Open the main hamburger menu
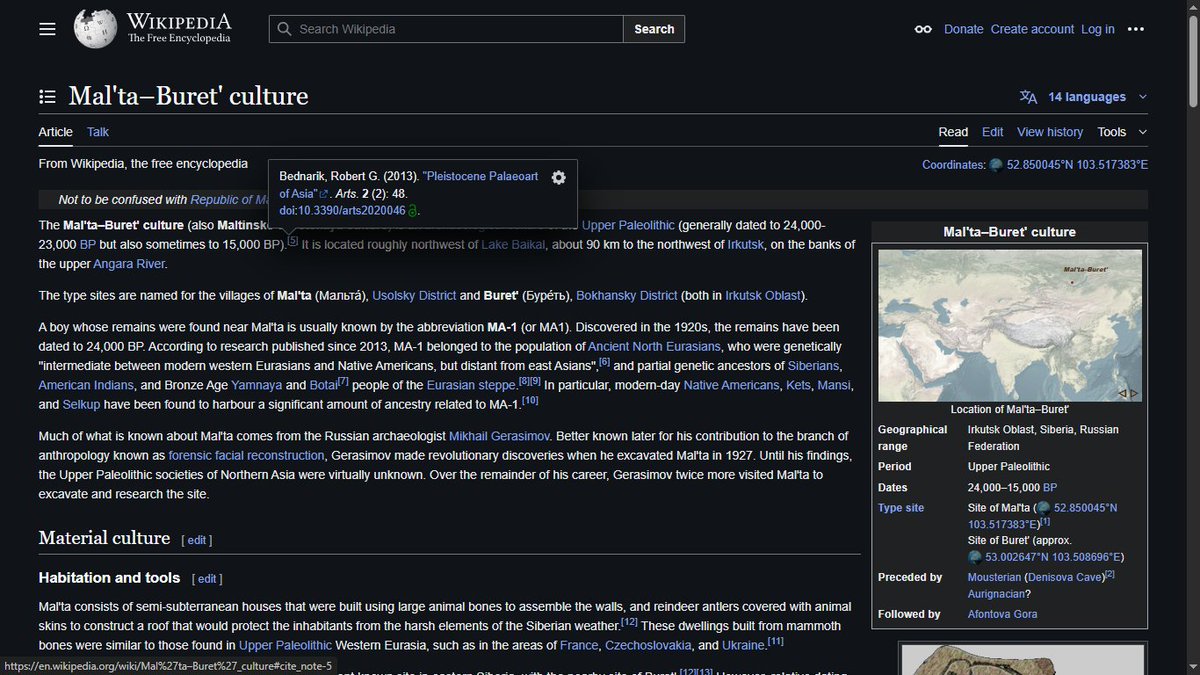 coord(47,29)
